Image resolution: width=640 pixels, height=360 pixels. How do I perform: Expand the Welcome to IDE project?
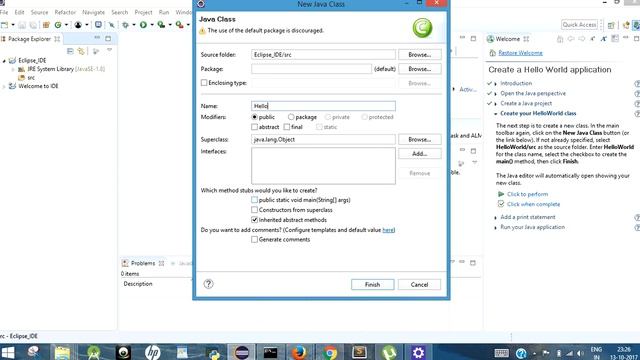coord(4,86)
